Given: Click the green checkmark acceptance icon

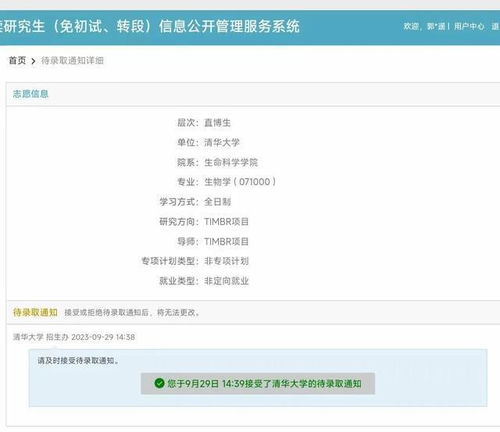Looking at the screenshot, I should [159, 383].
